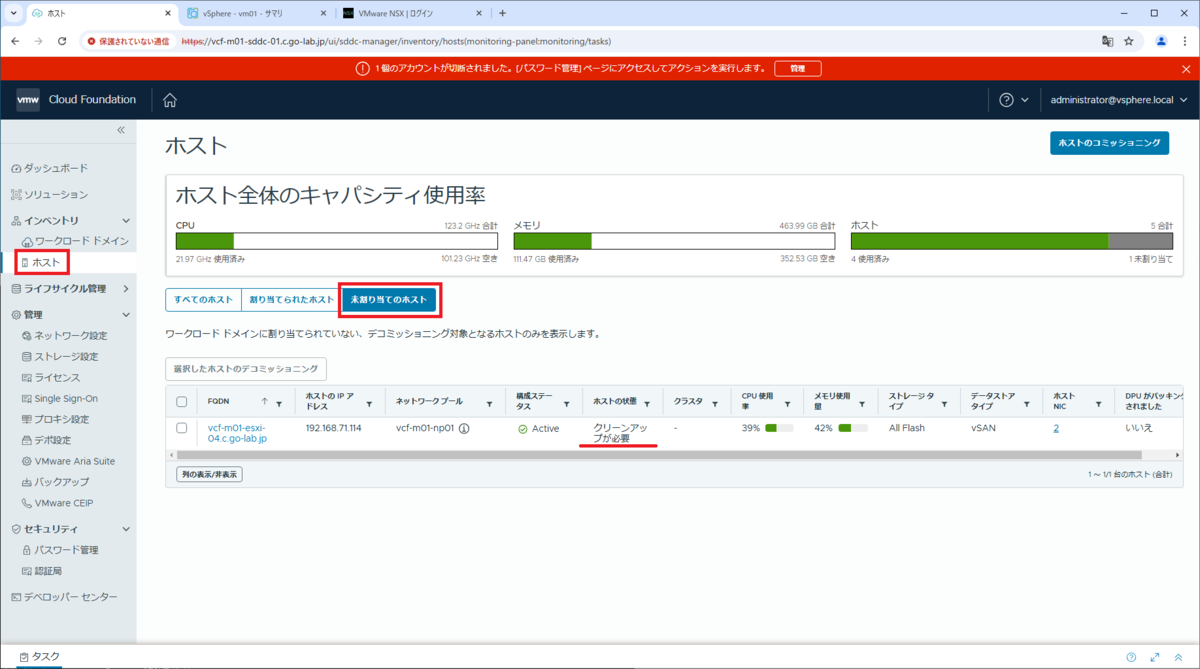
Task: Filter the ネットワーク プール column
Action: point(489,404)
